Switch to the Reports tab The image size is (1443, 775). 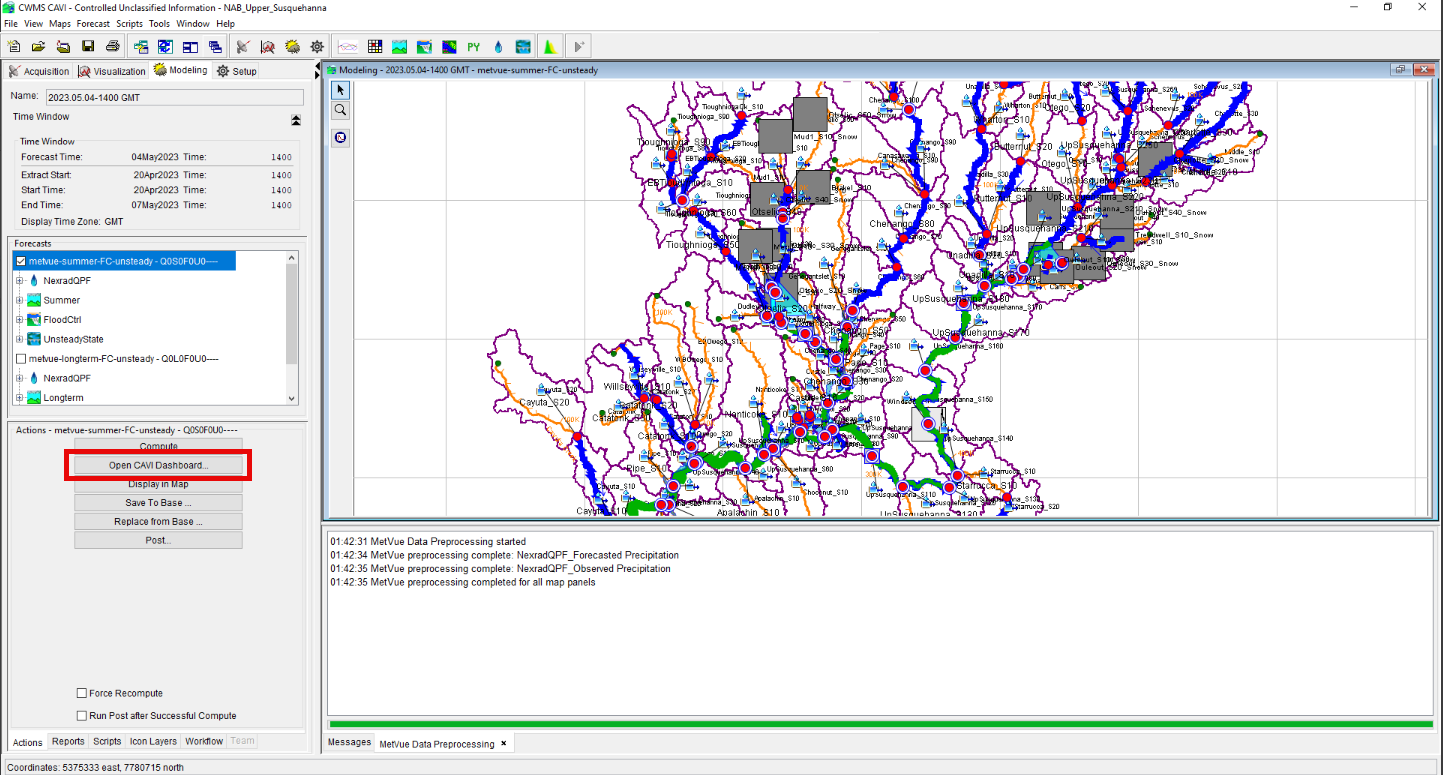68,742
